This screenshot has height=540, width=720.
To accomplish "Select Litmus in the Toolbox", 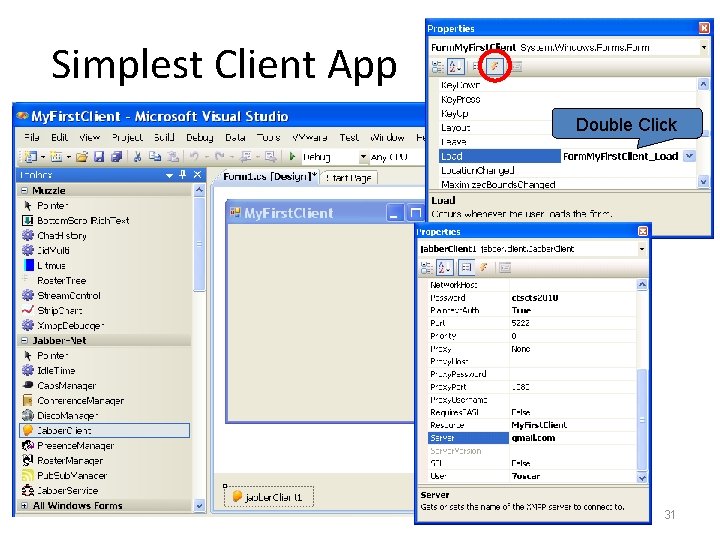I will pyautogui.click(x=105, y=265).
